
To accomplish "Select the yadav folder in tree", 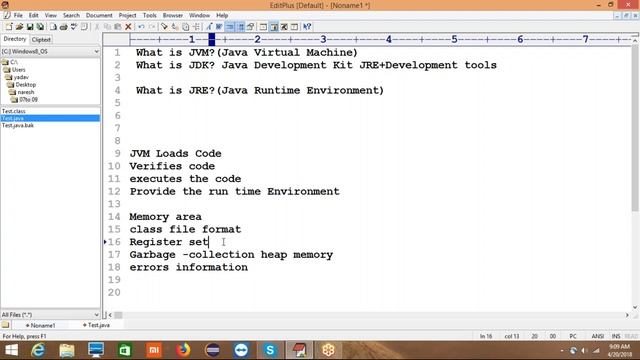I will [18, 77].
